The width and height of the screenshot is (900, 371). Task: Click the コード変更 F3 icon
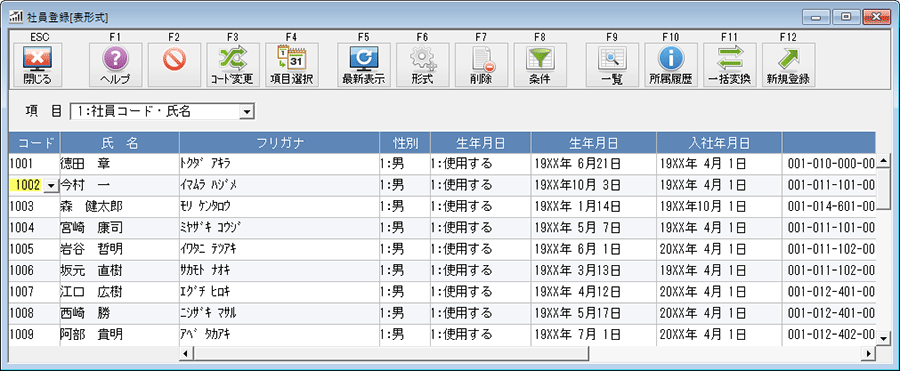[x=232, y=65]
